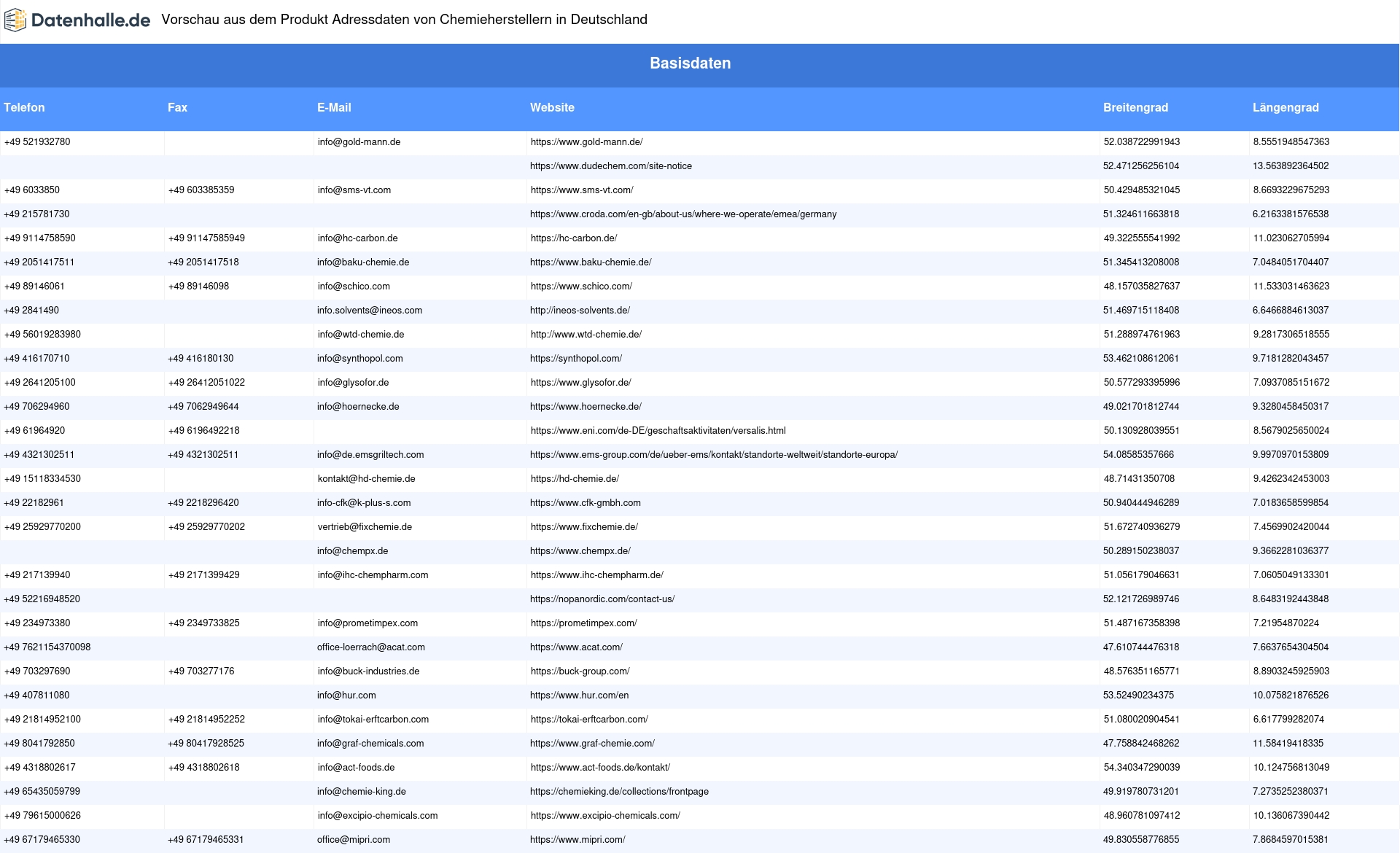The image size is (1400, 853).
Task: Select email vertrieb@fixchemie.de
Action: [x=365, y=527]
